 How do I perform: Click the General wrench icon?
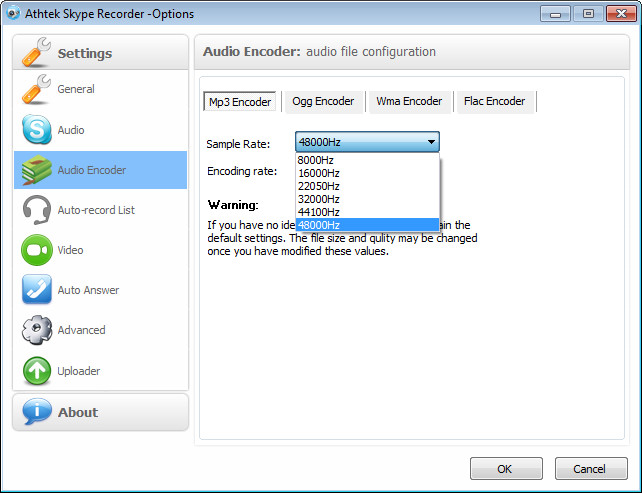coord(36,89)
